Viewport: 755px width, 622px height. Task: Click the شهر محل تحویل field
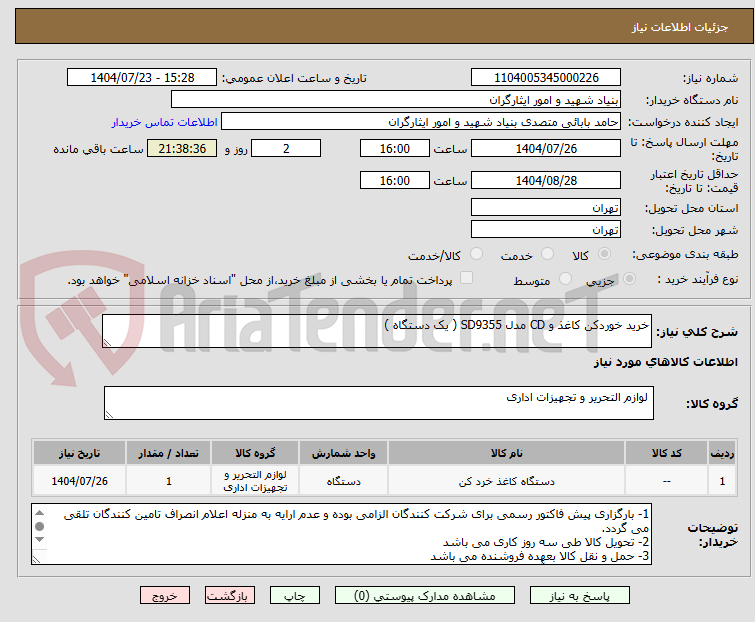click(x=546, y=230)
